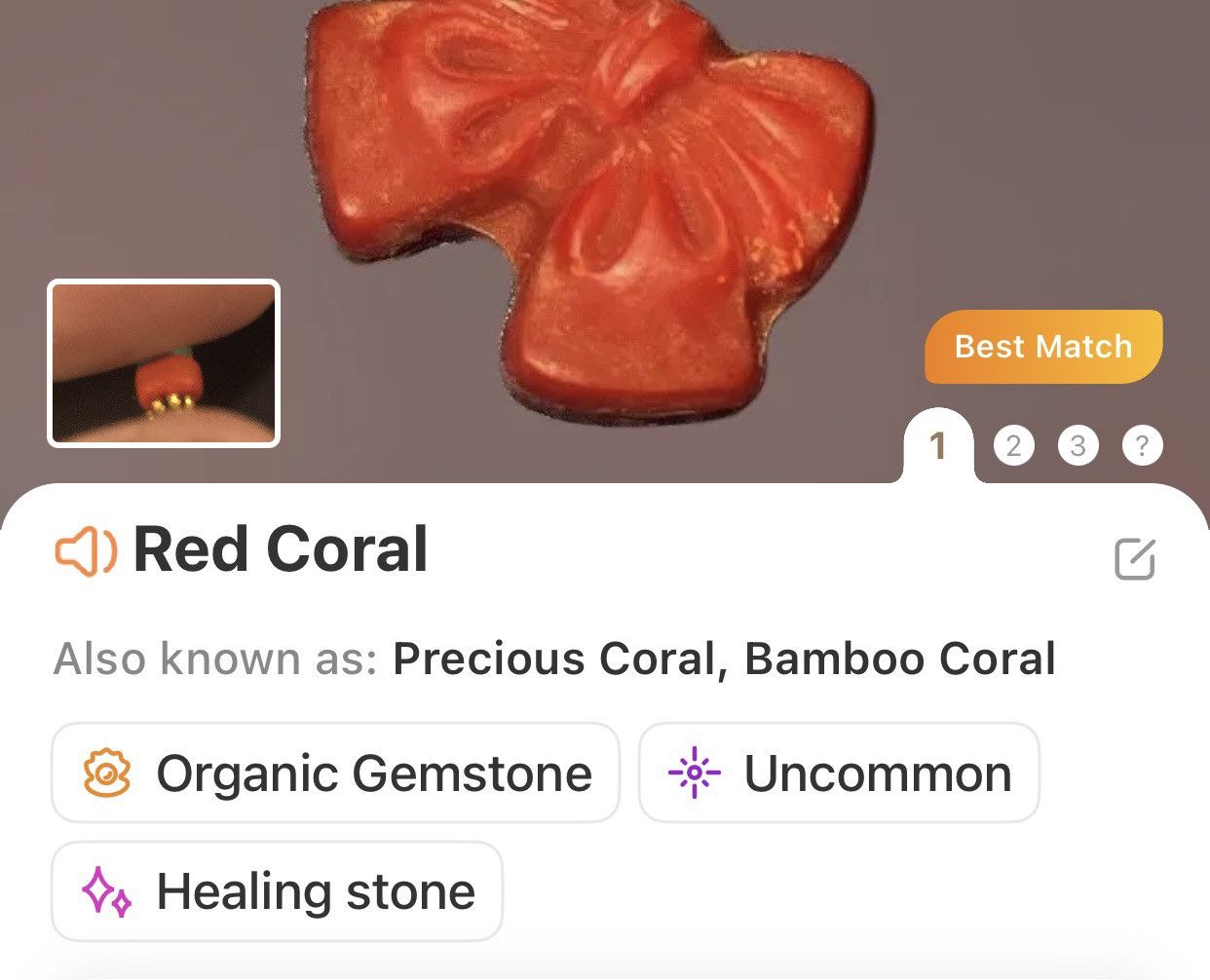Tap the Organic Gemstone label text

(x=374, y=774)
